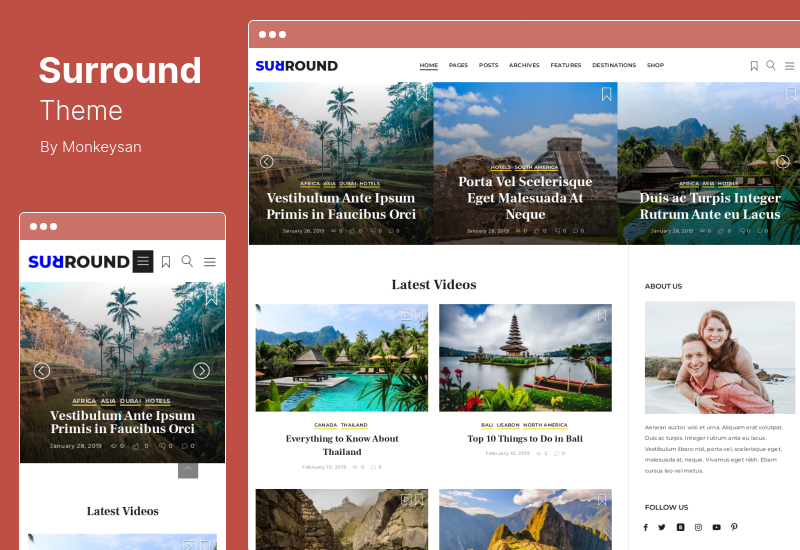This screenshot has height=550, width=800.
Task: Open the Destinations menu item
Action: tap(614, 65)
